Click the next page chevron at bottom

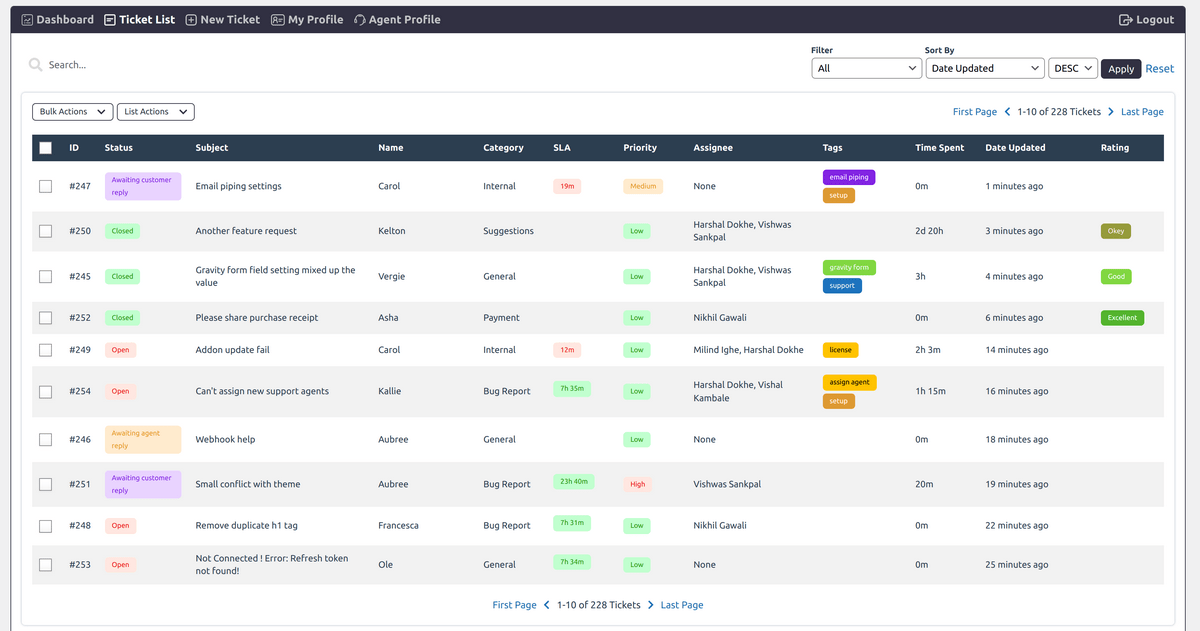[x=651, y=605]
